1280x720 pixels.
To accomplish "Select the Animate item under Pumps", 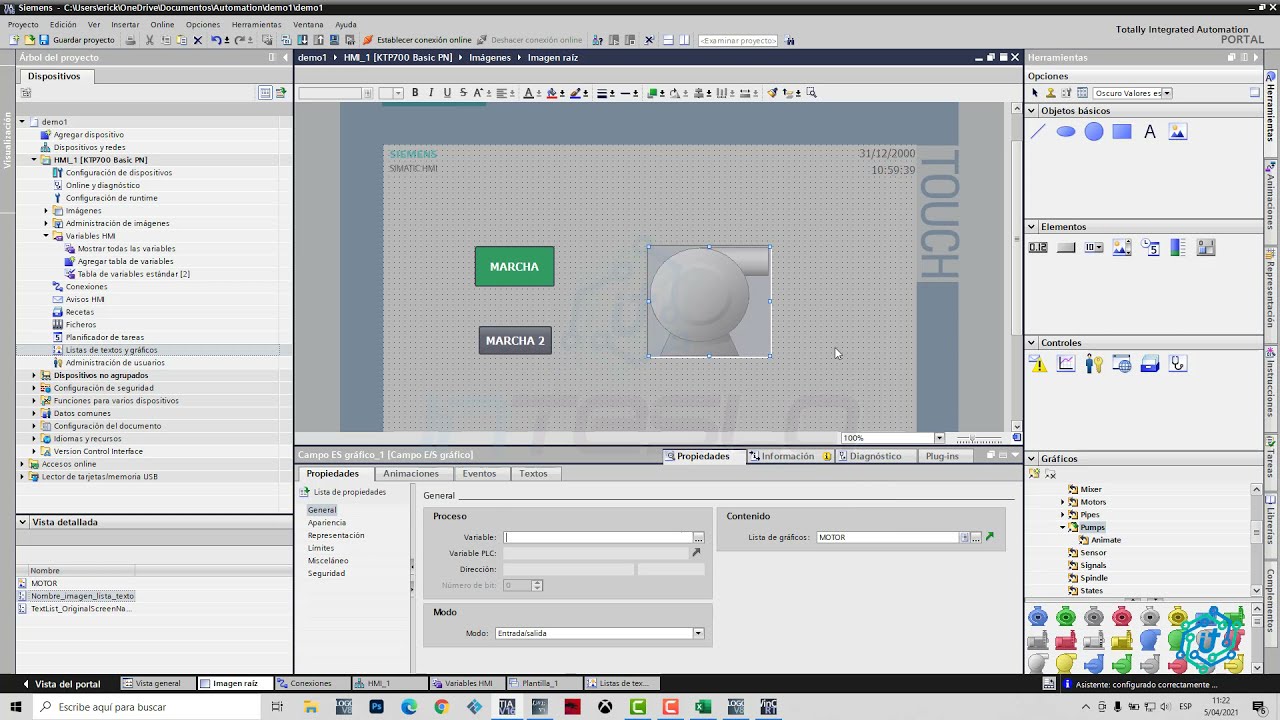I will [1106, 540].
